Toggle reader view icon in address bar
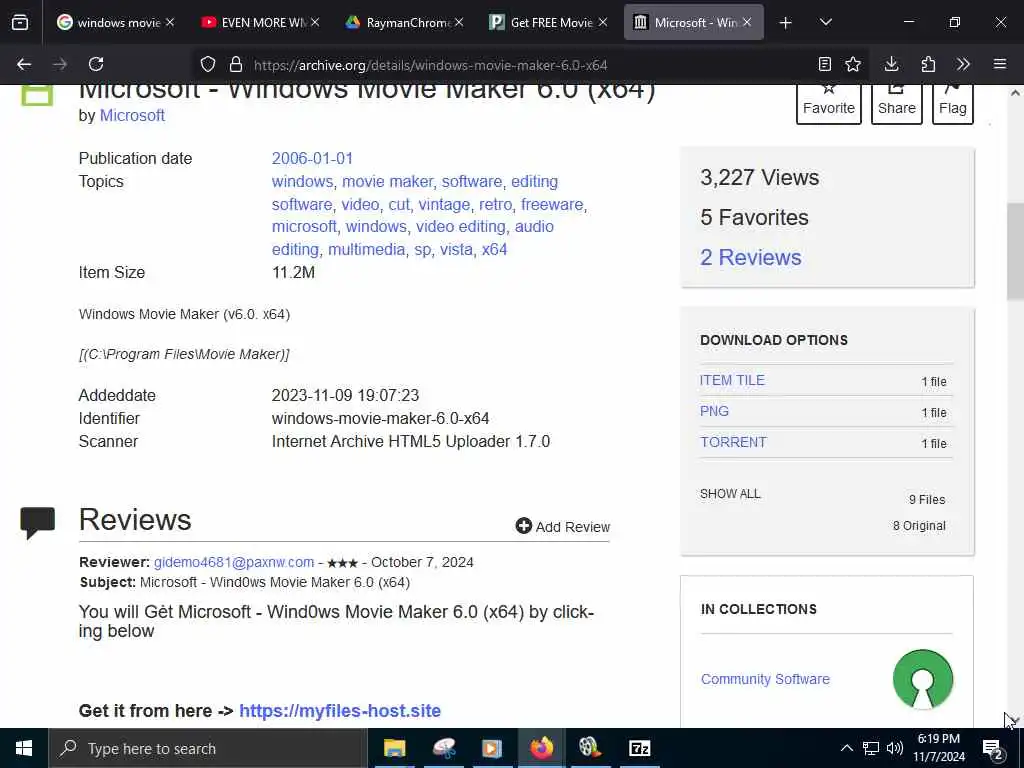This screenshot has height=768, width=1024. [825, 64]
